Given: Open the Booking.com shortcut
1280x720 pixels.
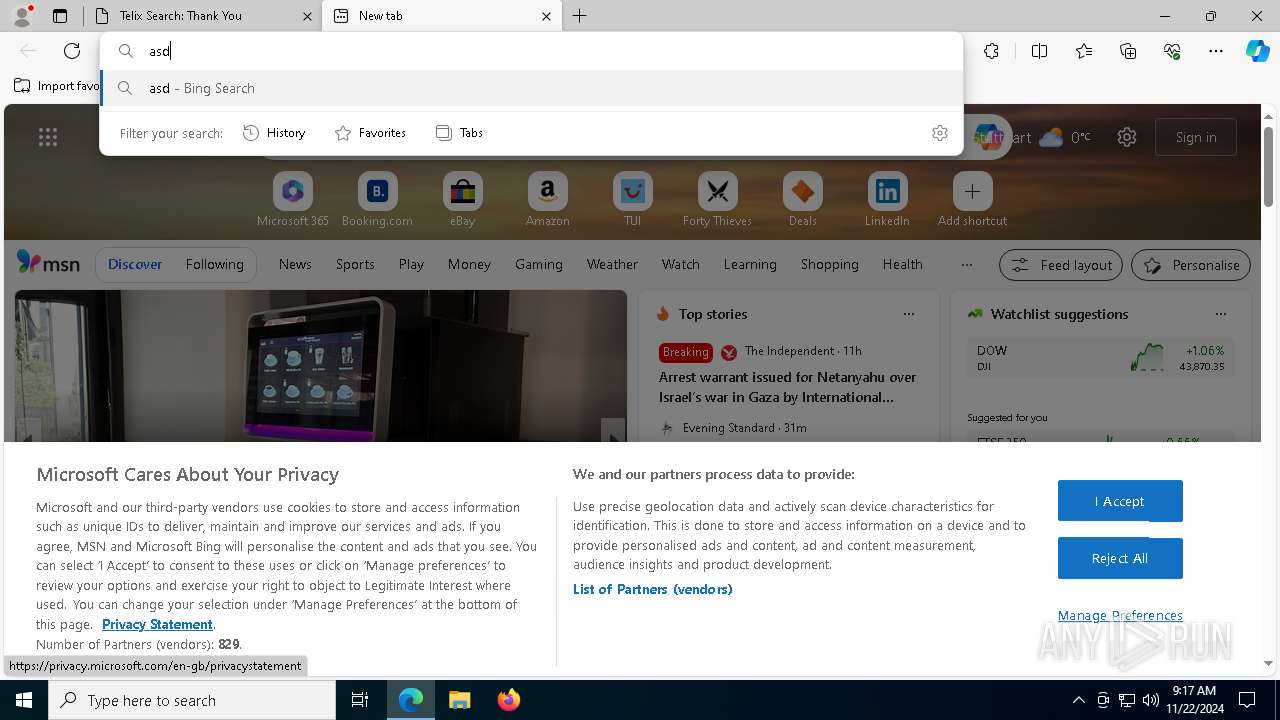Looking at the screenshot, I should click(378, 200).
